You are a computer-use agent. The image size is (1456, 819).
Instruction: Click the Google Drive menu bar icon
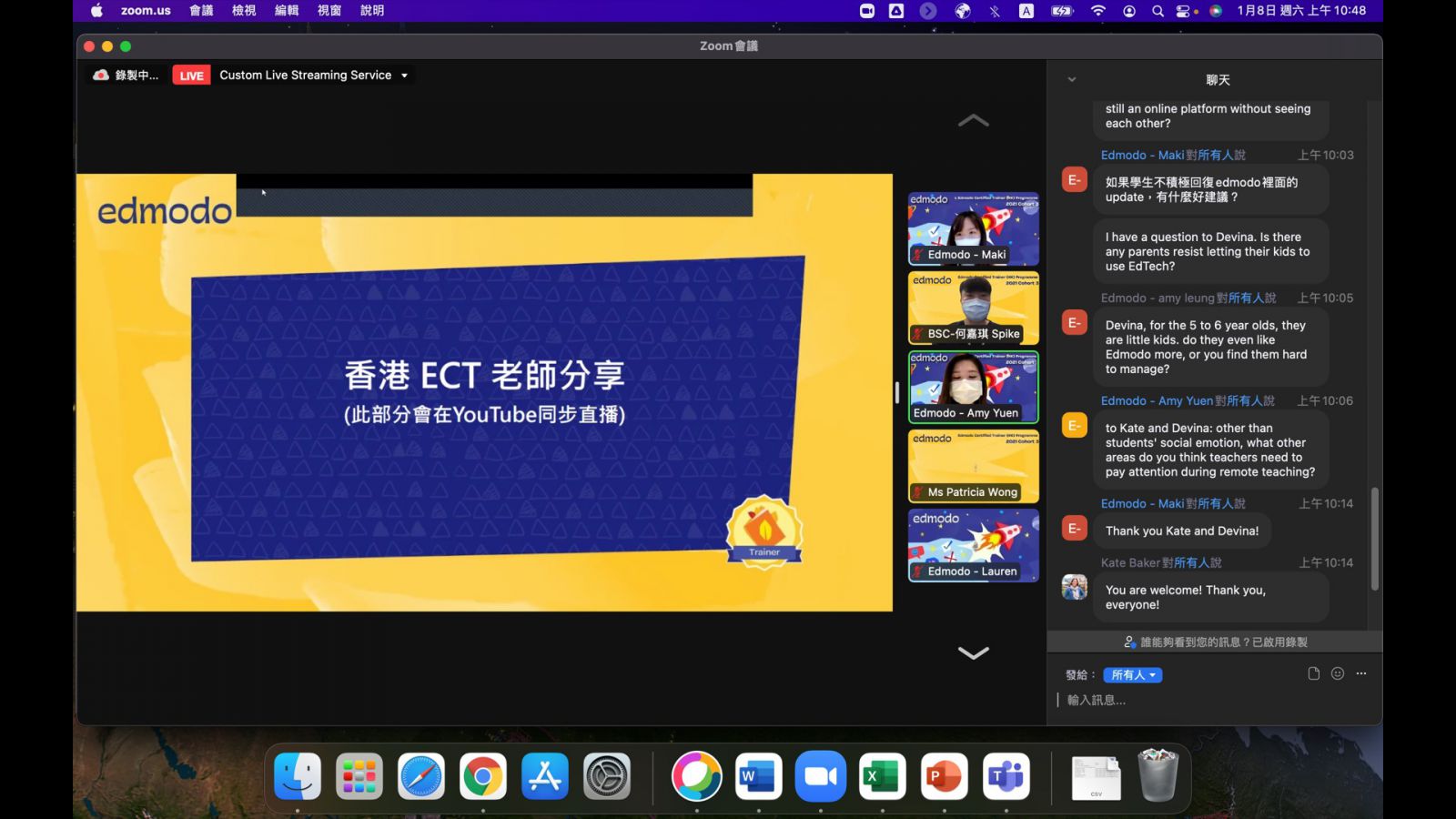(x=896, y=11)
